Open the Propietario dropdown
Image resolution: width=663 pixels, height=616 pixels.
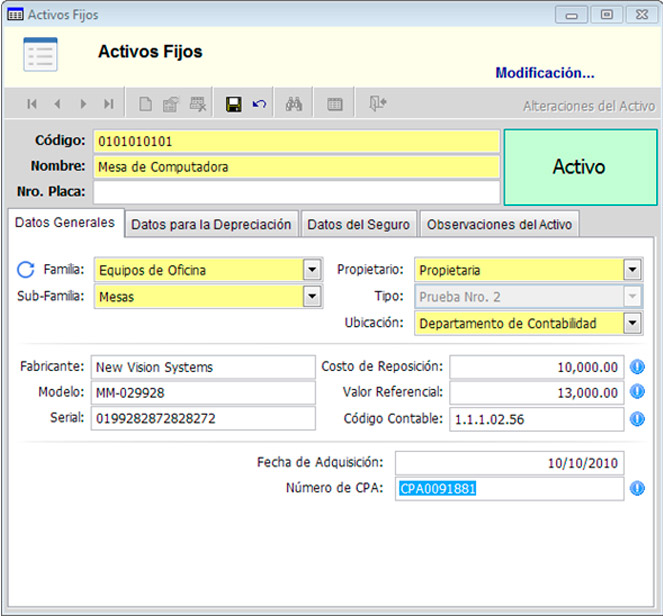pyautogui.click(x=631, y=270)
